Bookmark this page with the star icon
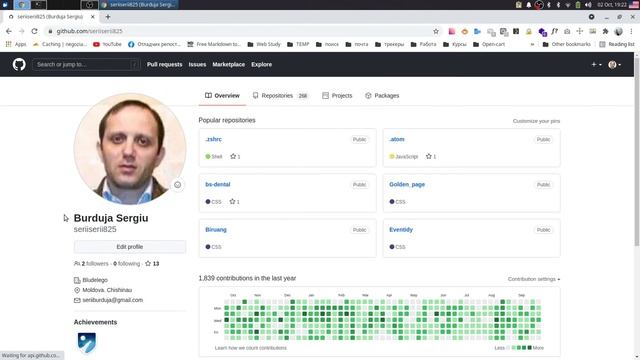Screen dimensions: 640x360 point(436,31)
